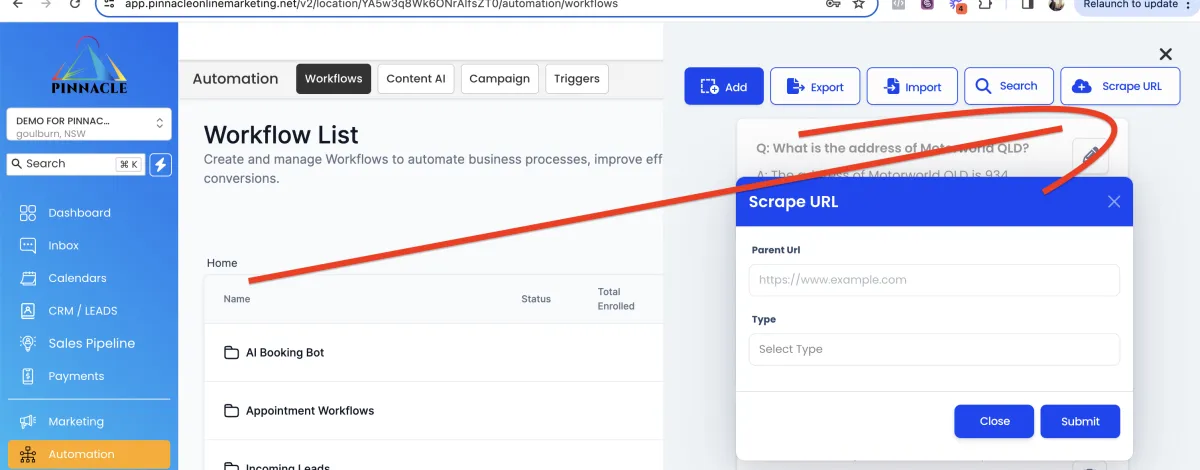Click the Automation page title
The height and width of the screenshot is (470, 1200).
click(235, 79)
